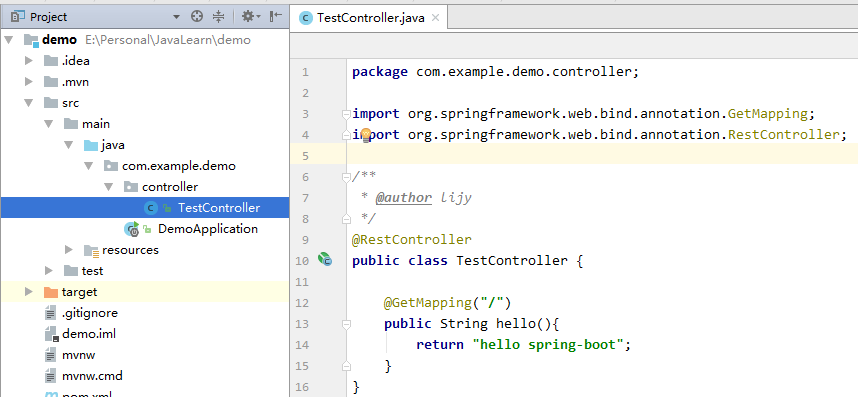Click the main folder row
Viewport: 858px width, 397px height.
pyautogui.click(x=144, y=124)
